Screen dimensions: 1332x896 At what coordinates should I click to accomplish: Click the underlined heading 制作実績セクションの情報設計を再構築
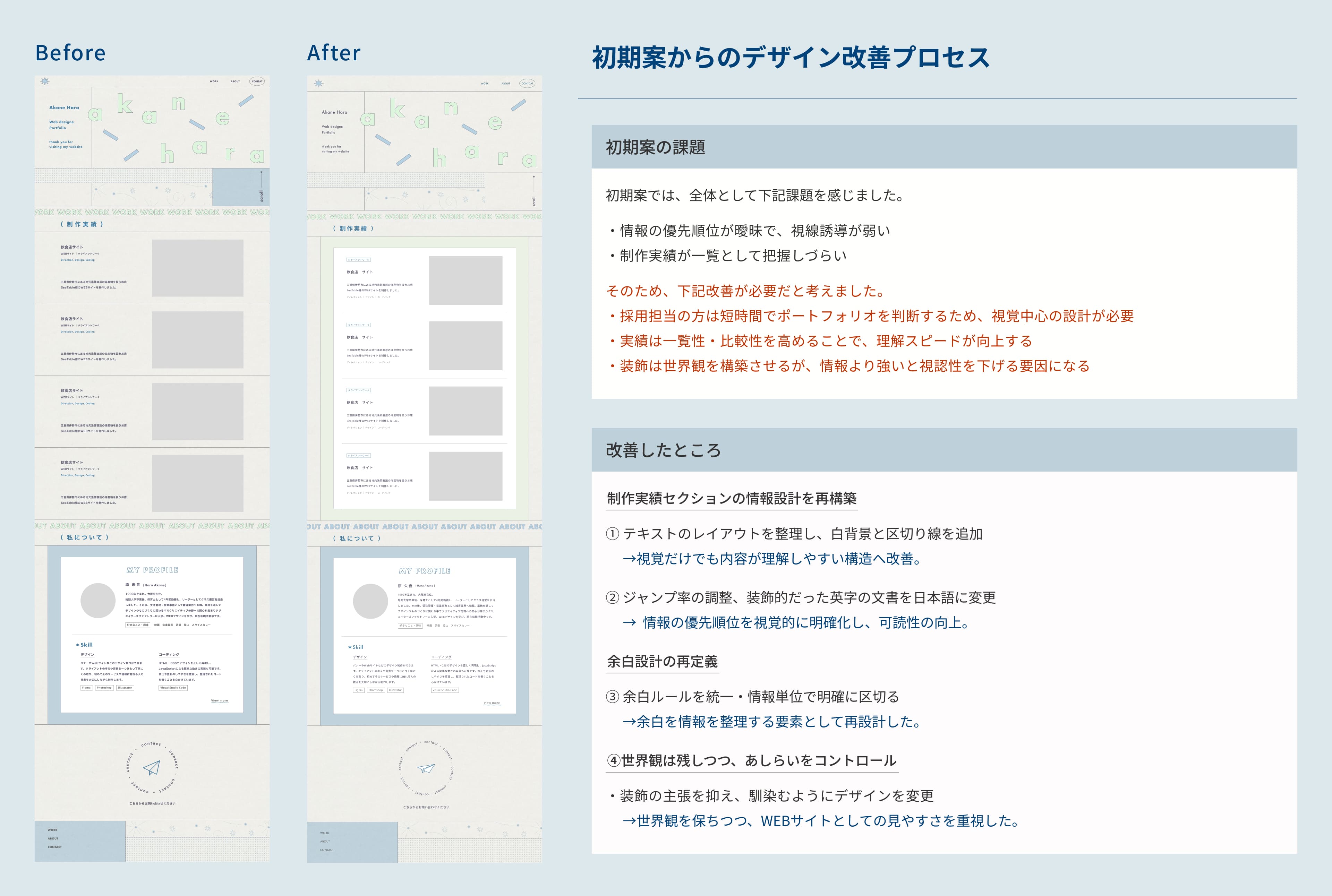(x=732, y=498)
